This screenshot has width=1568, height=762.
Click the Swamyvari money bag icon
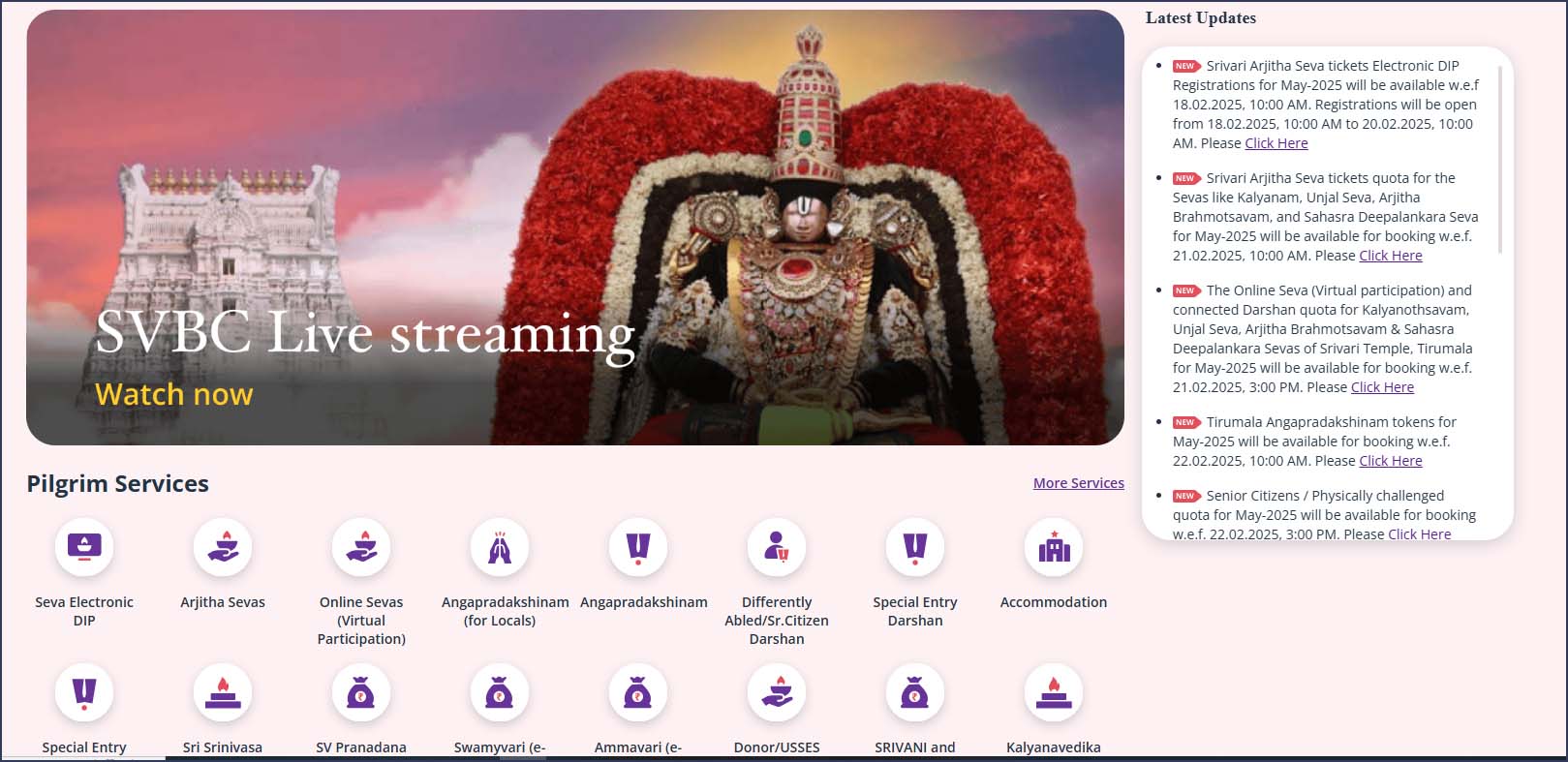(500, 693)
